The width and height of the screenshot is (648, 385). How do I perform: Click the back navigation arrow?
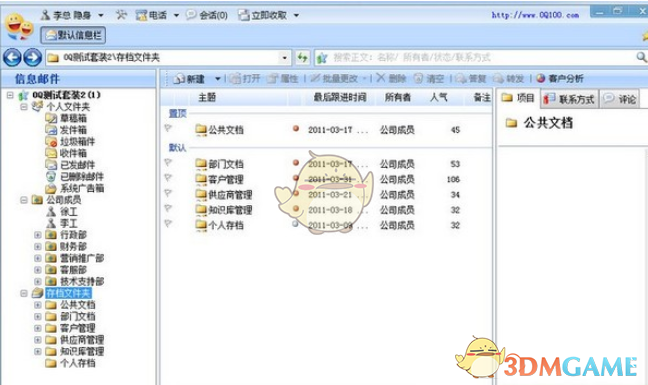[x=12, y=57]
